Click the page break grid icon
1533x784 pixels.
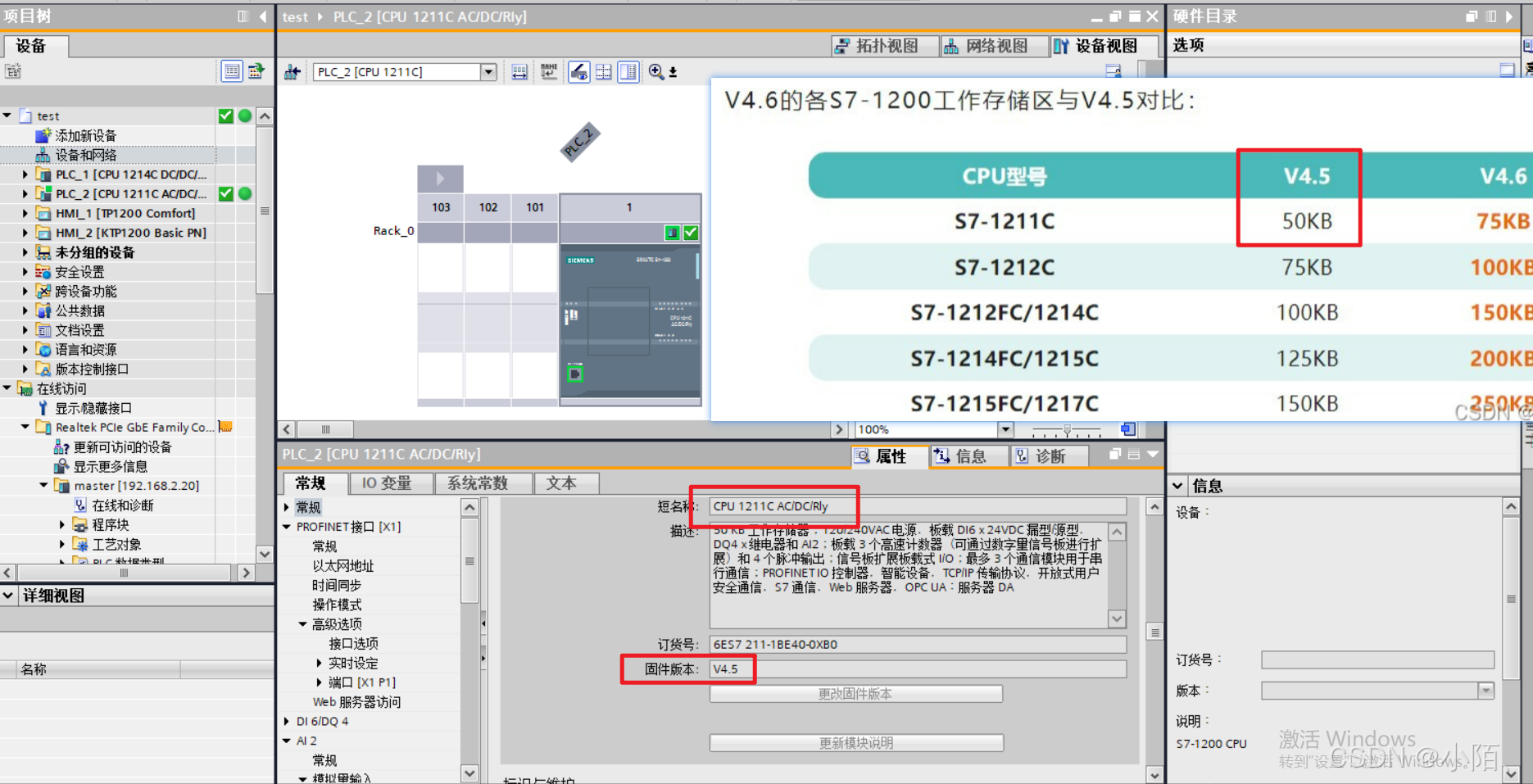[x=604, y=72]
